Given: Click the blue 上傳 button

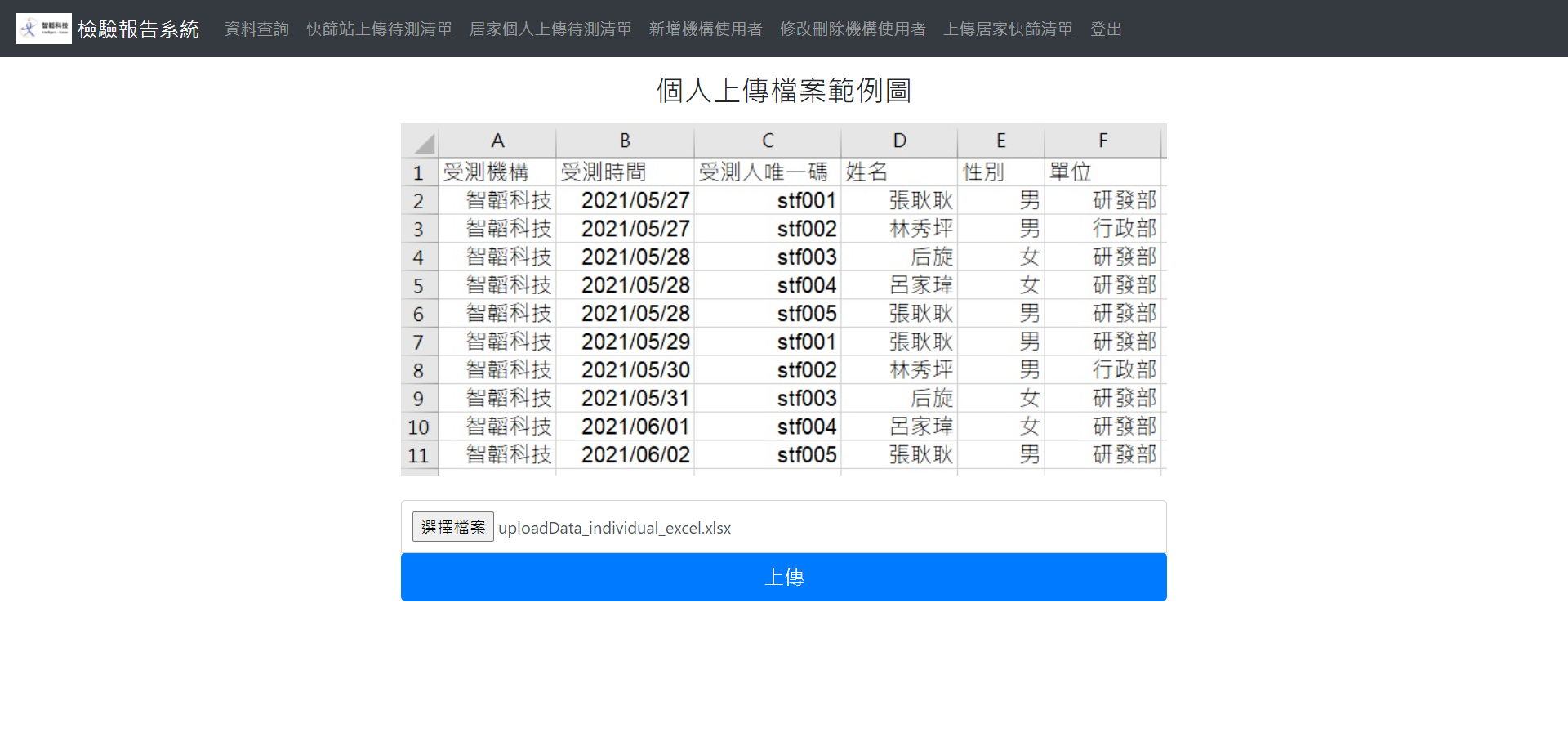Looking at the screenshot, I should pyautogui.click(x=784, y=577).
